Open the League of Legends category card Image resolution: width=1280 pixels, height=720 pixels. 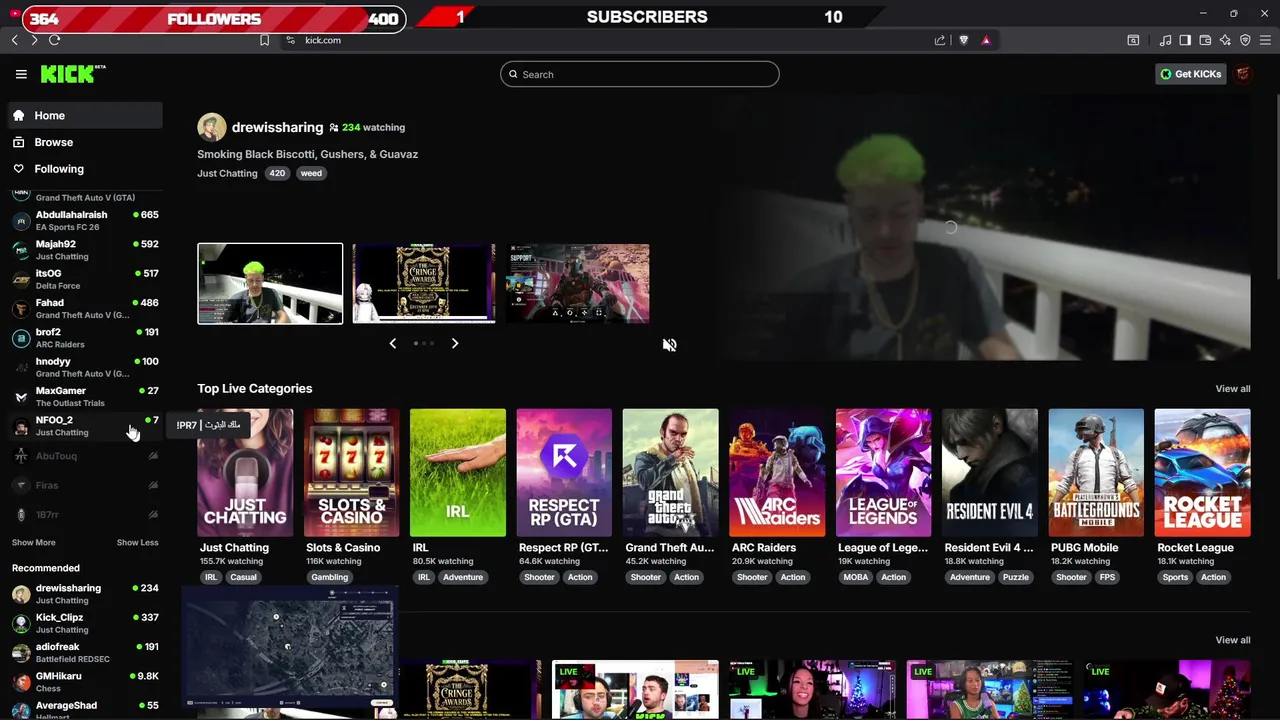[883, 472]
